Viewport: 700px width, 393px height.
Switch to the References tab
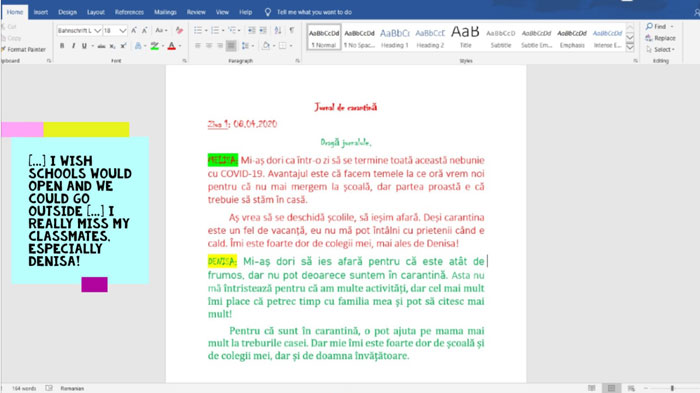click(x=129, y=12)
